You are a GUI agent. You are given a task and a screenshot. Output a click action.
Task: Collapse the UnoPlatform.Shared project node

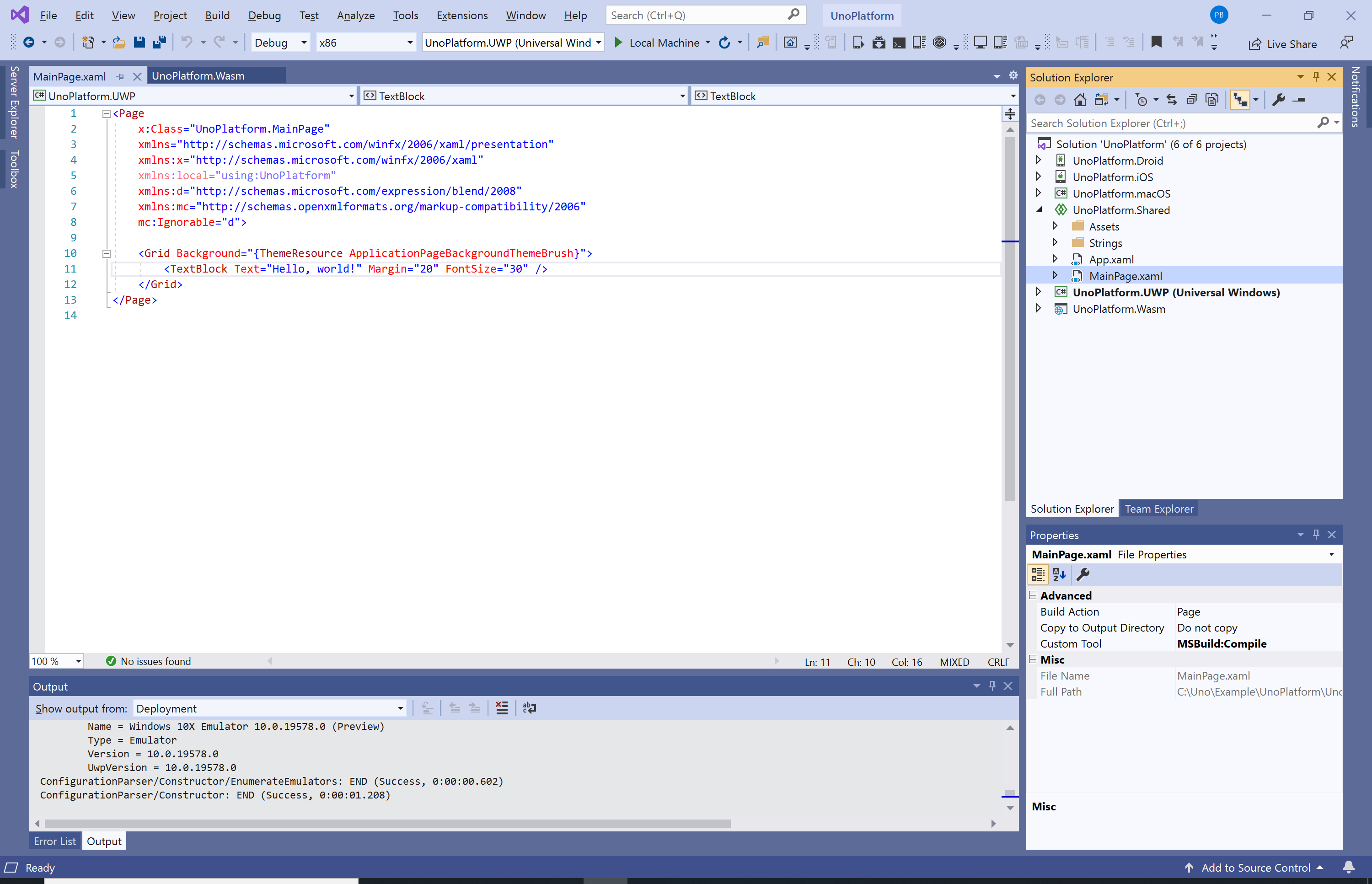[x=1039, y=210]
